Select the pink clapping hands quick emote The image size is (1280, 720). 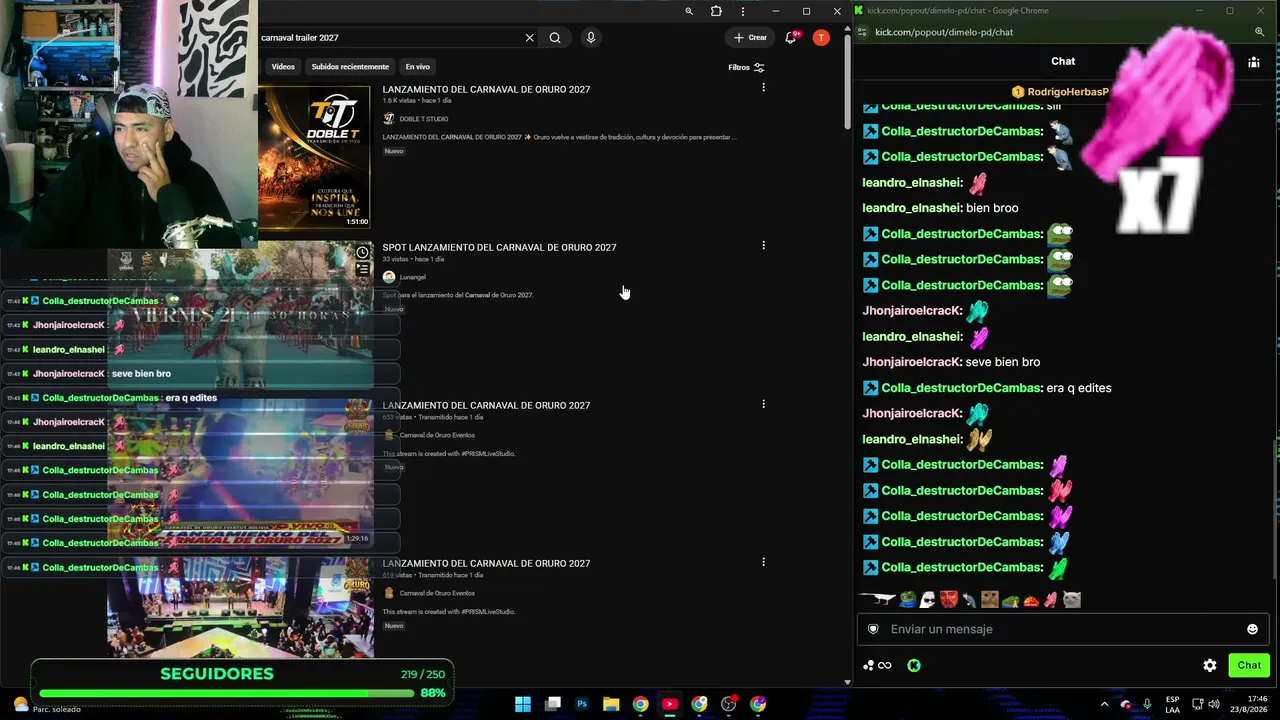click(x=1050, y=600)
